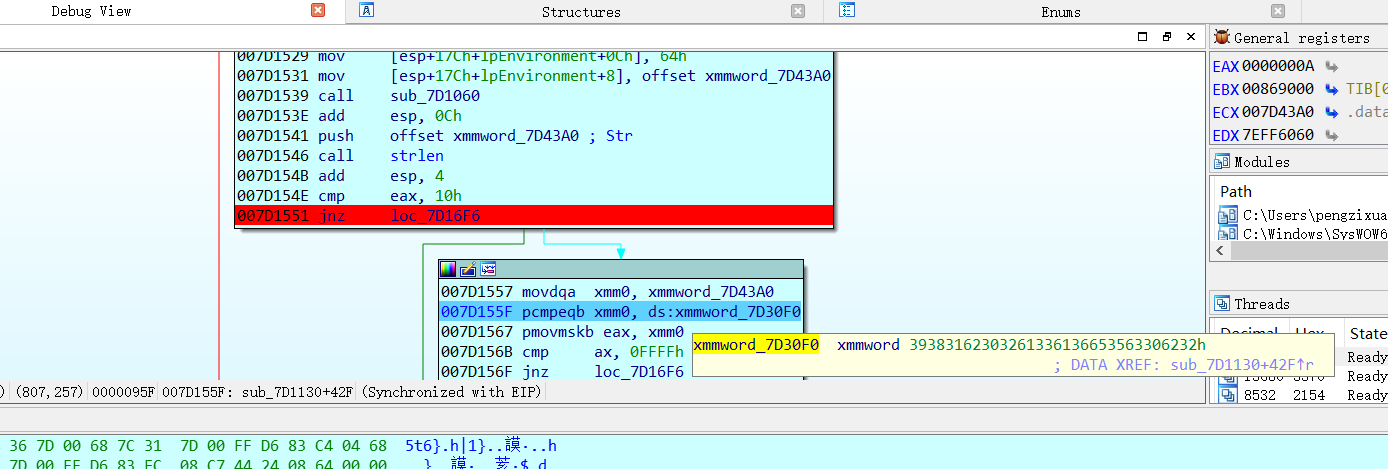The image size is (1388, 469).
Task: Jump using the EAX register arrow
Action: coord(1332,67)
